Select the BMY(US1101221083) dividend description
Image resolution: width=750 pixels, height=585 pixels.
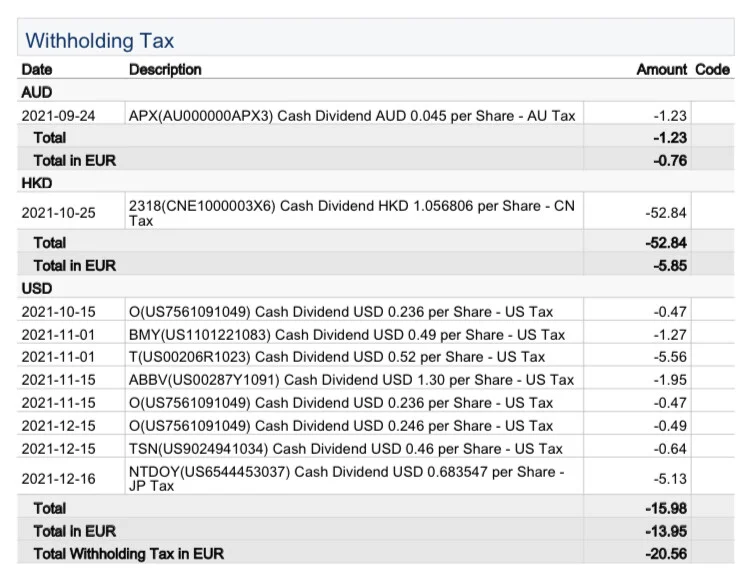pyautogui.click(x=347, y=335)
